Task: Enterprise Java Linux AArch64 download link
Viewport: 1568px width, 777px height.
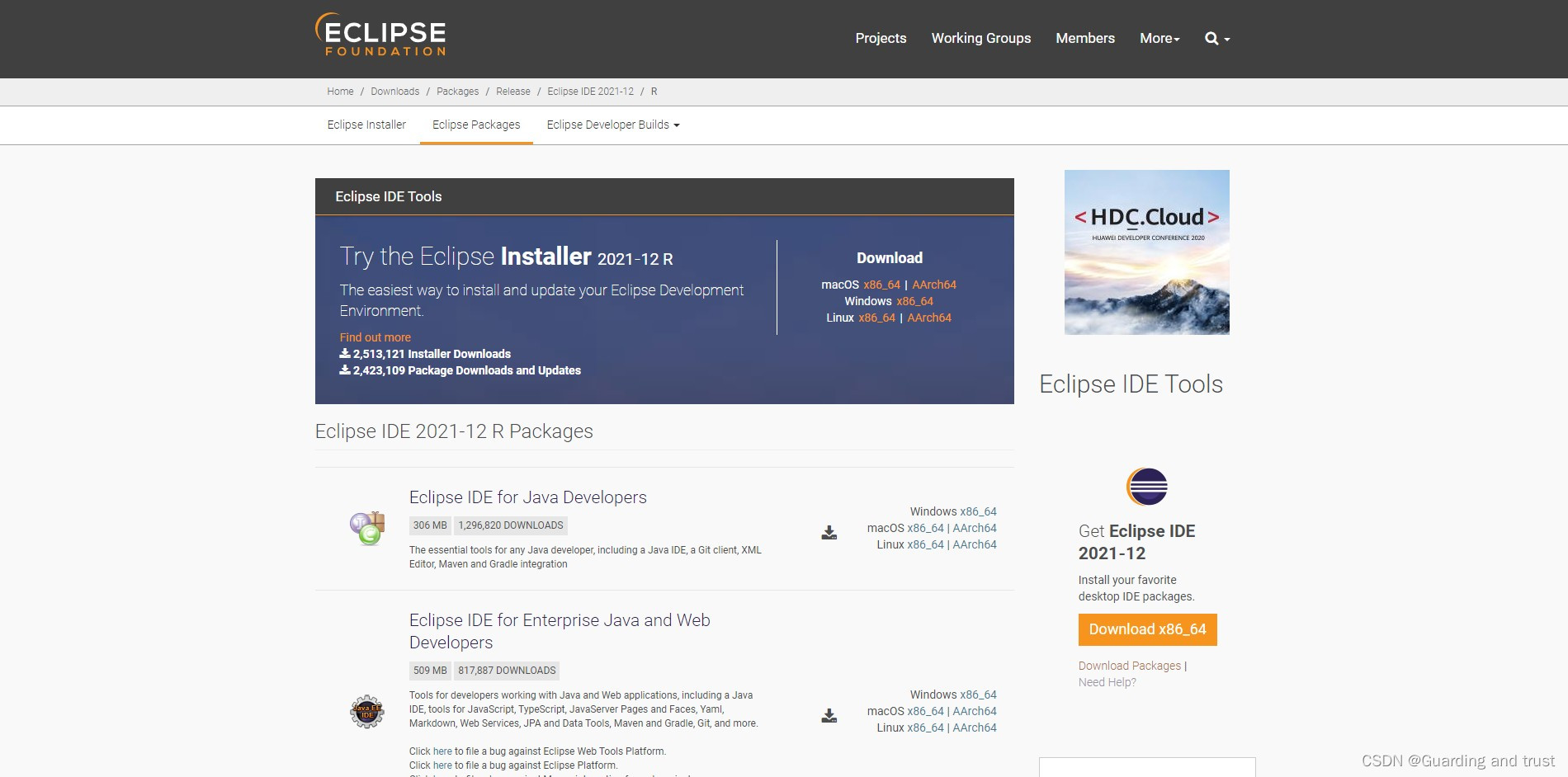Action: click(x=975, y=728)
